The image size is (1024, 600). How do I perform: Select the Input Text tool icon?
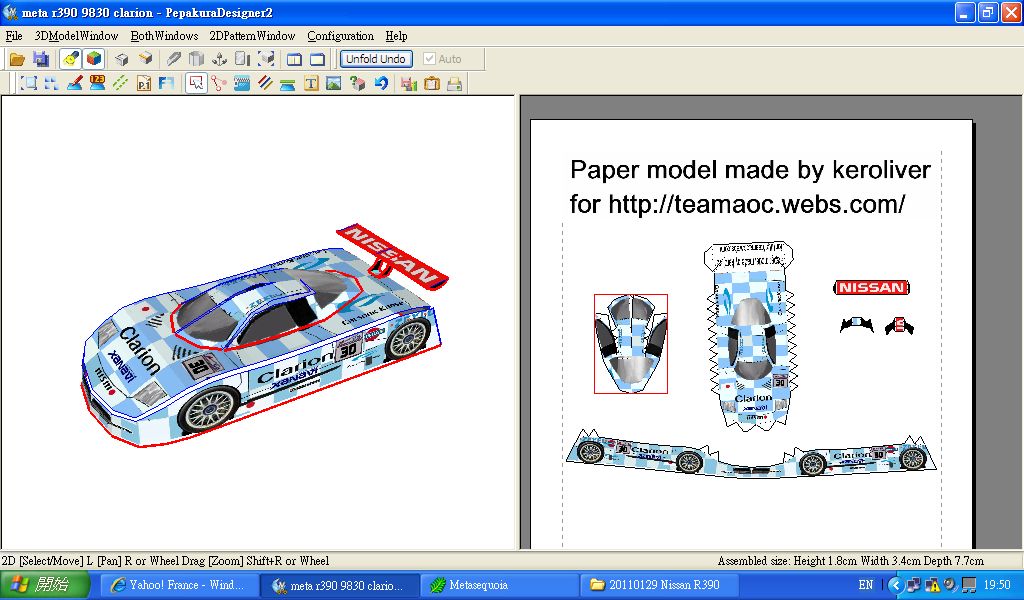[311, 84]
